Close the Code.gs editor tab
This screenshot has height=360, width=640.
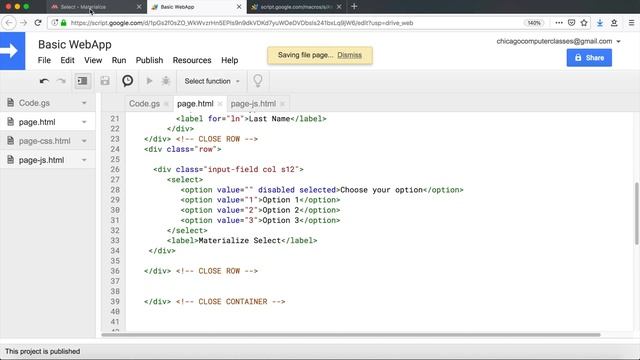166,104
